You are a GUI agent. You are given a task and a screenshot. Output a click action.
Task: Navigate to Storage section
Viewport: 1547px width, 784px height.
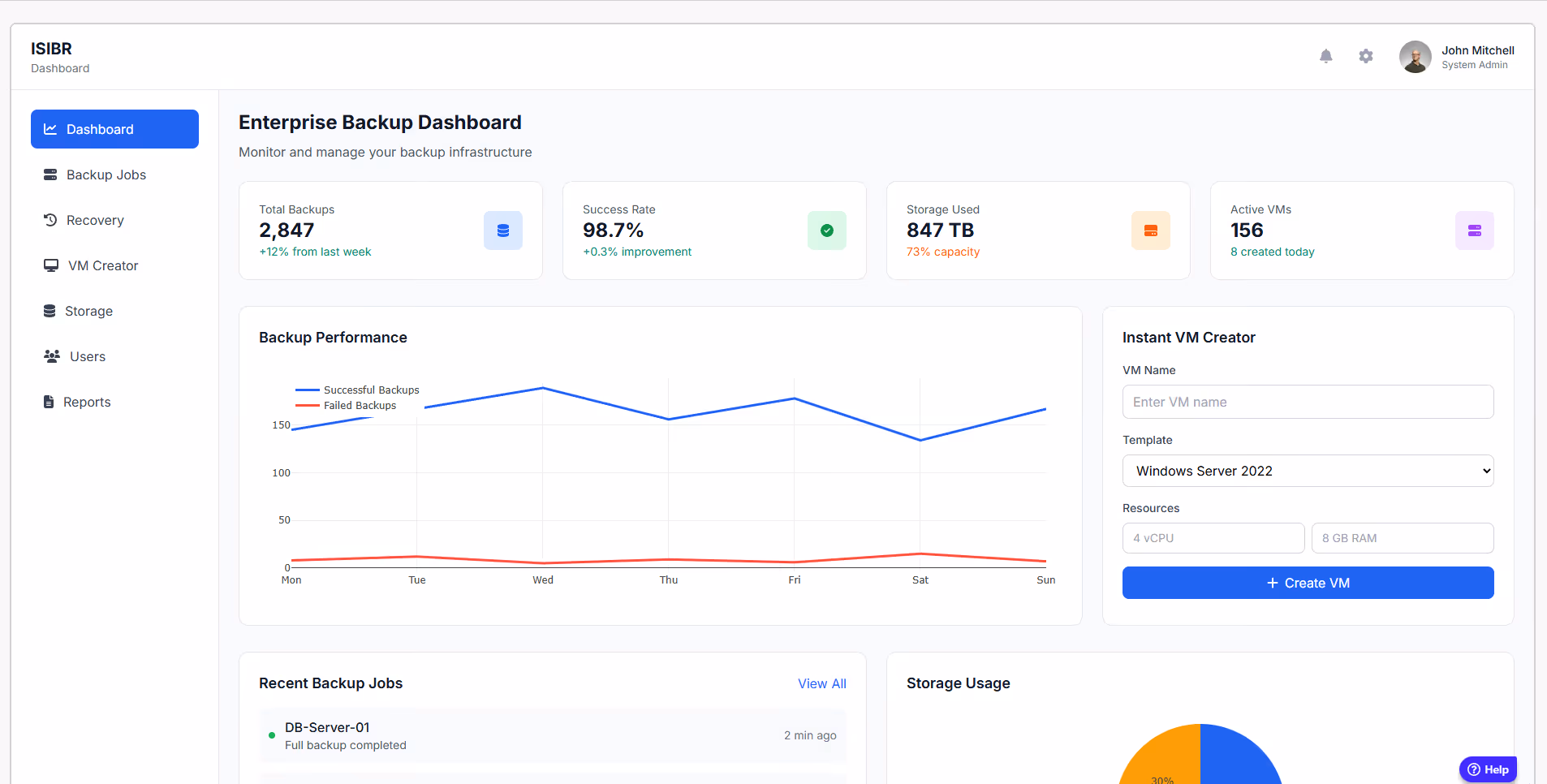114,311
